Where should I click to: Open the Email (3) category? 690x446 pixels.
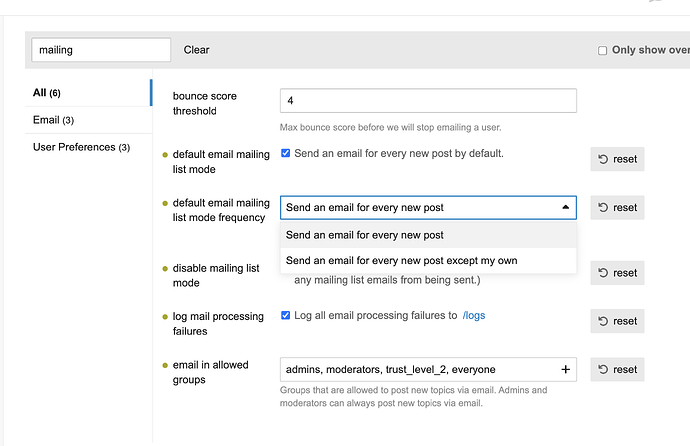pos(88,120)
